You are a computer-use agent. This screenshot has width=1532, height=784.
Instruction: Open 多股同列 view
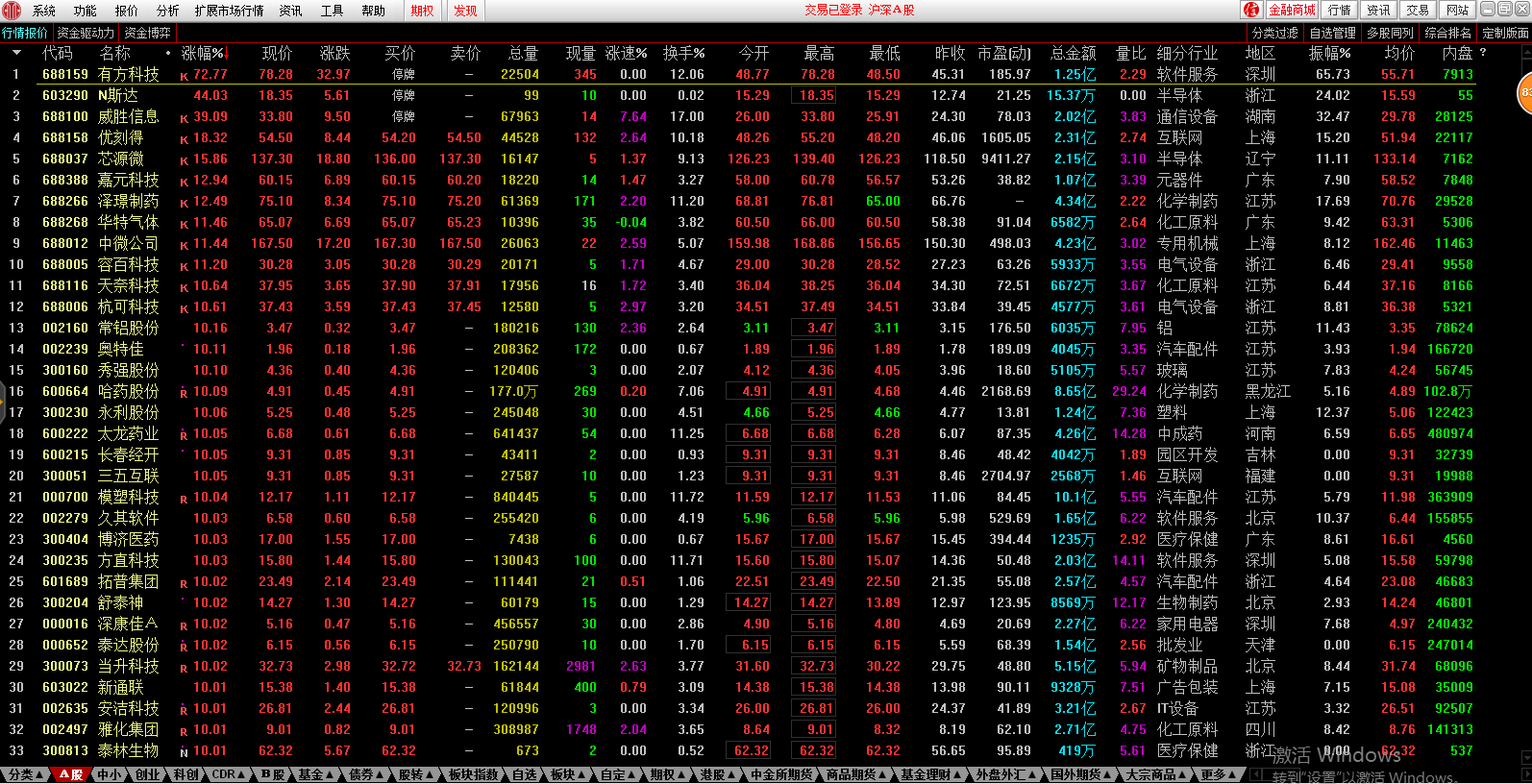[1391, 33]
